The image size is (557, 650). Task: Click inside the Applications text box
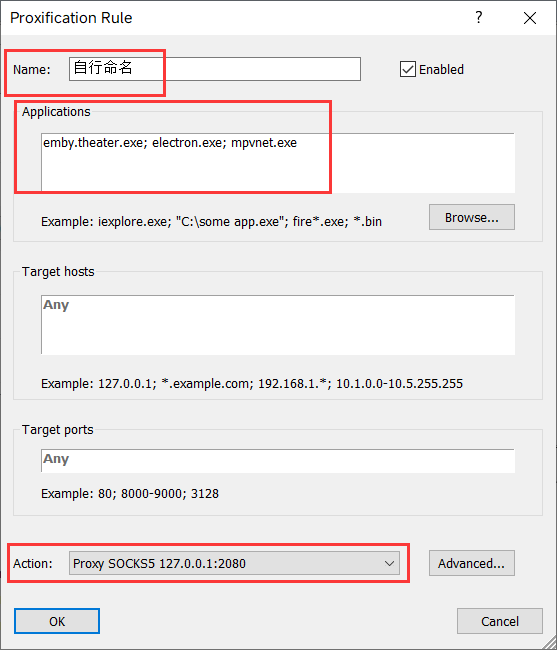(278, 162)
